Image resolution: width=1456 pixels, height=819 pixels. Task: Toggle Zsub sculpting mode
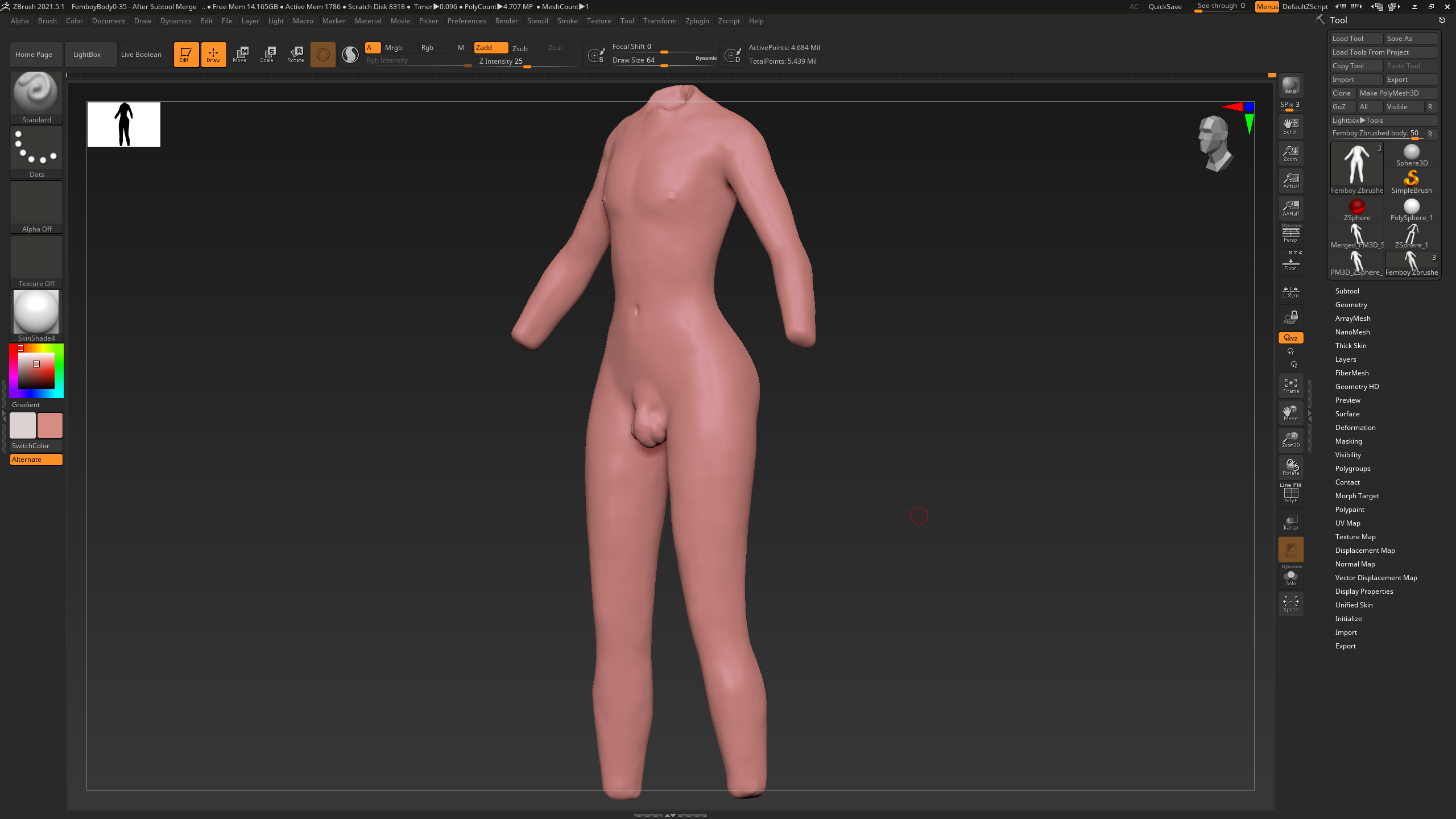point(520,48)
